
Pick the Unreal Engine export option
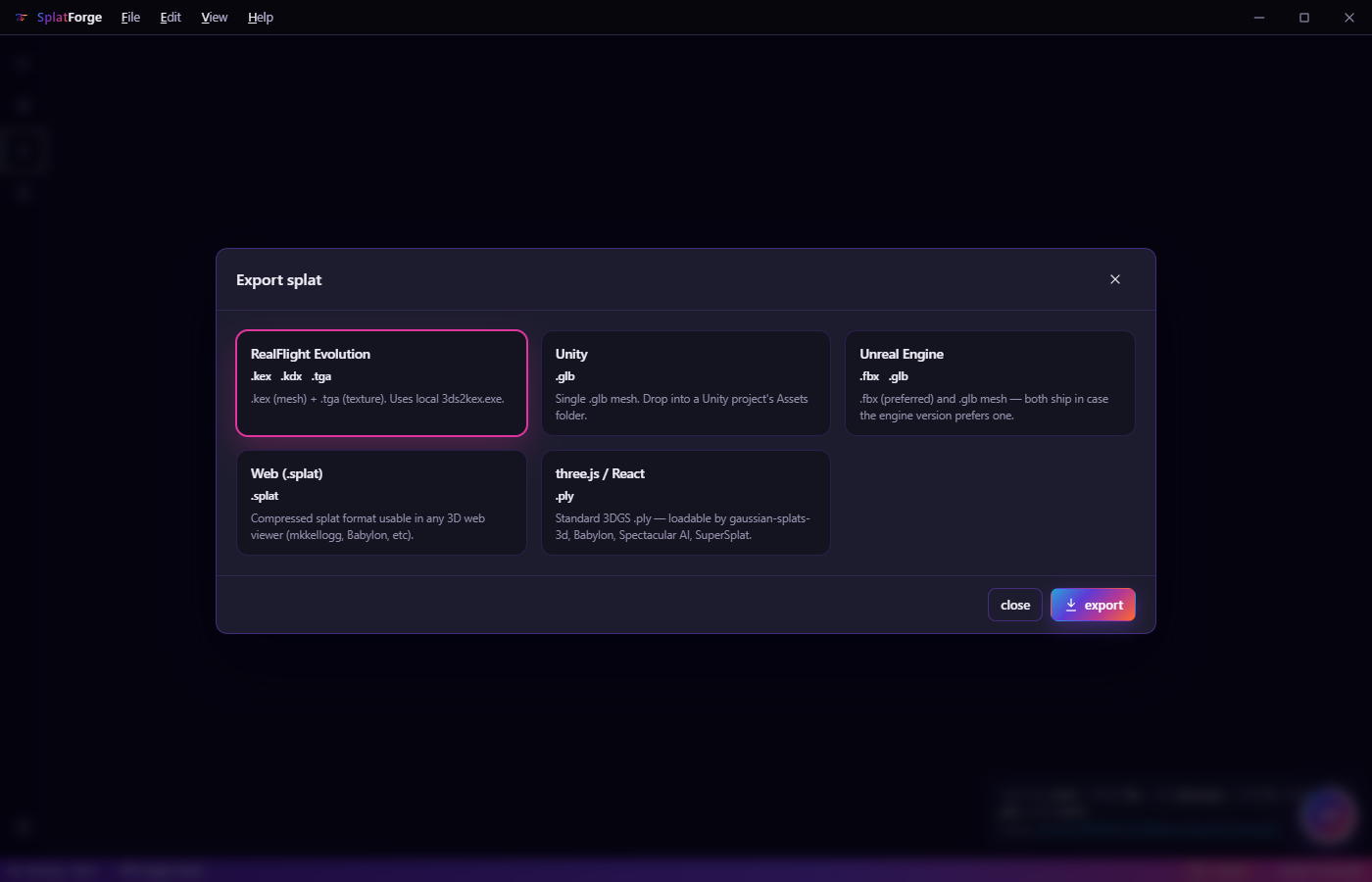coord(990,383)
